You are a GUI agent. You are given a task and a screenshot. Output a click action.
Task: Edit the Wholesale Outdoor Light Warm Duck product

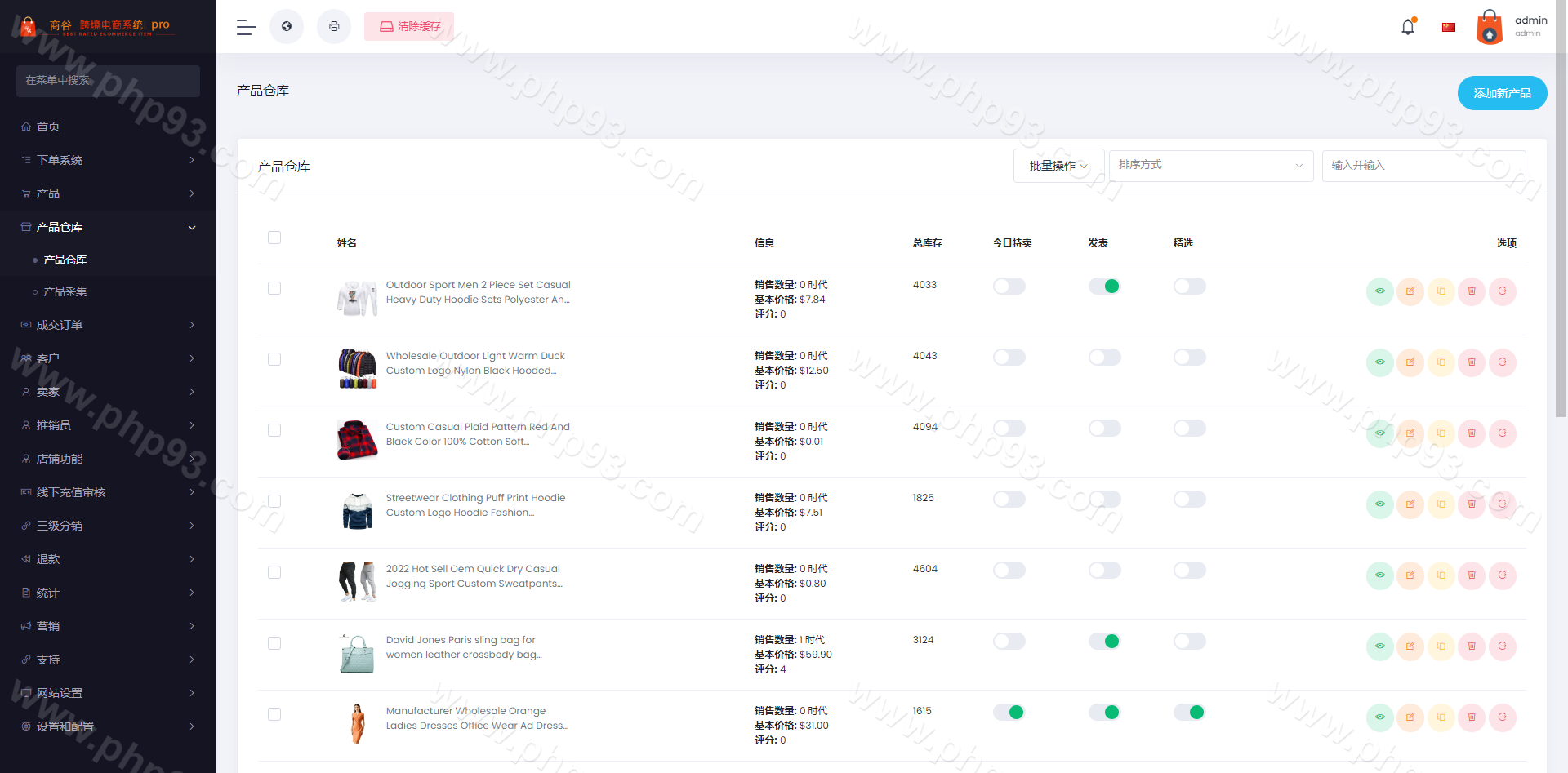[x=1410, y=362]
